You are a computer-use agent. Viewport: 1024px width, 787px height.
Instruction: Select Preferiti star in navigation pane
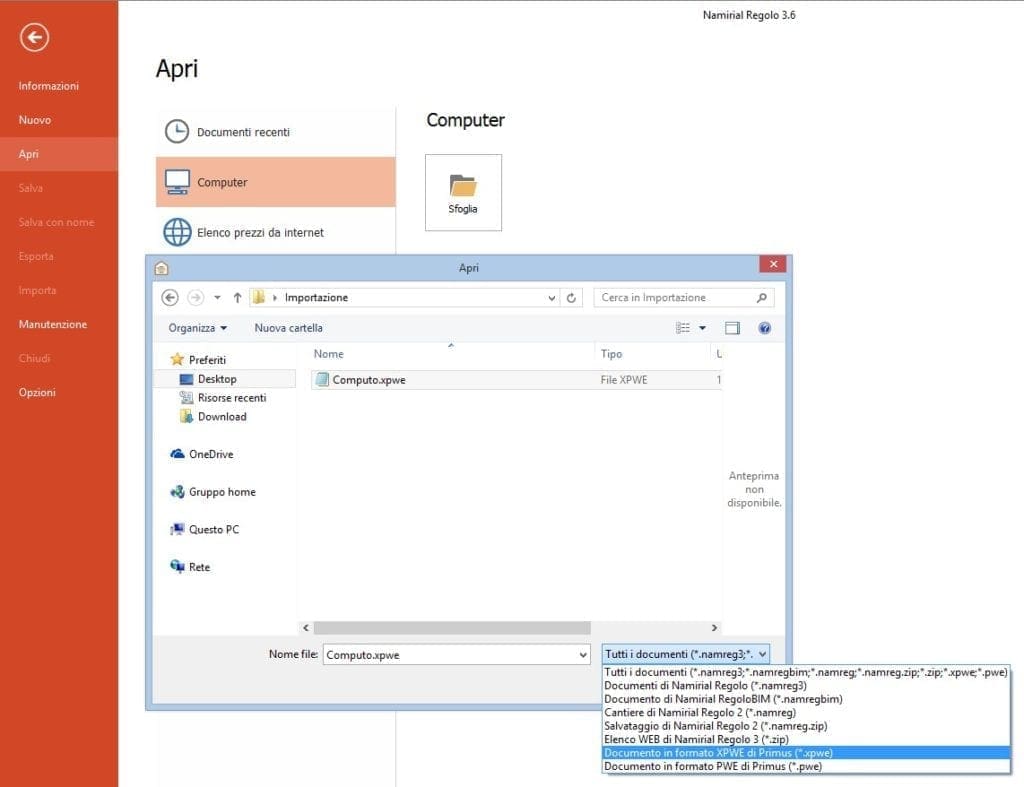click(198, 360)
